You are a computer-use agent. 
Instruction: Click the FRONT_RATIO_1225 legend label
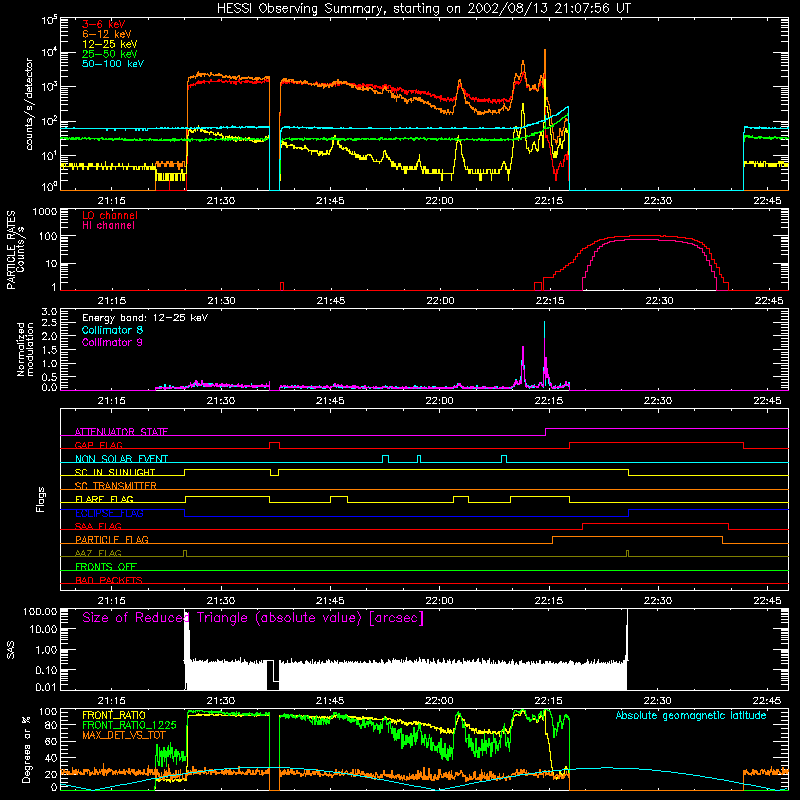(x=129, y=725)
